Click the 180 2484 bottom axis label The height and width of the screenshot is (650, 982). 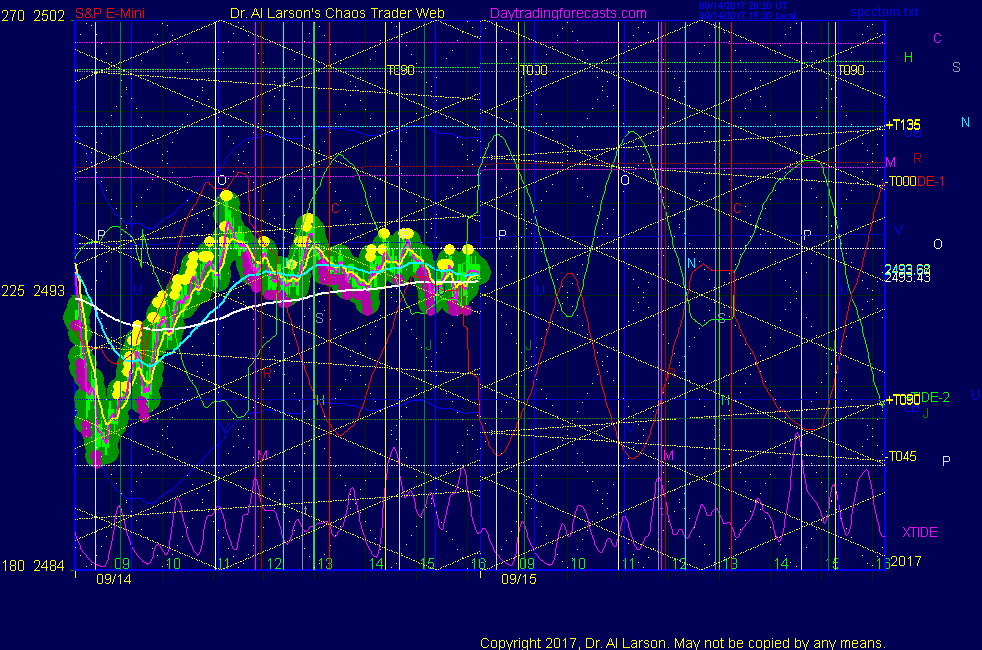33,566
